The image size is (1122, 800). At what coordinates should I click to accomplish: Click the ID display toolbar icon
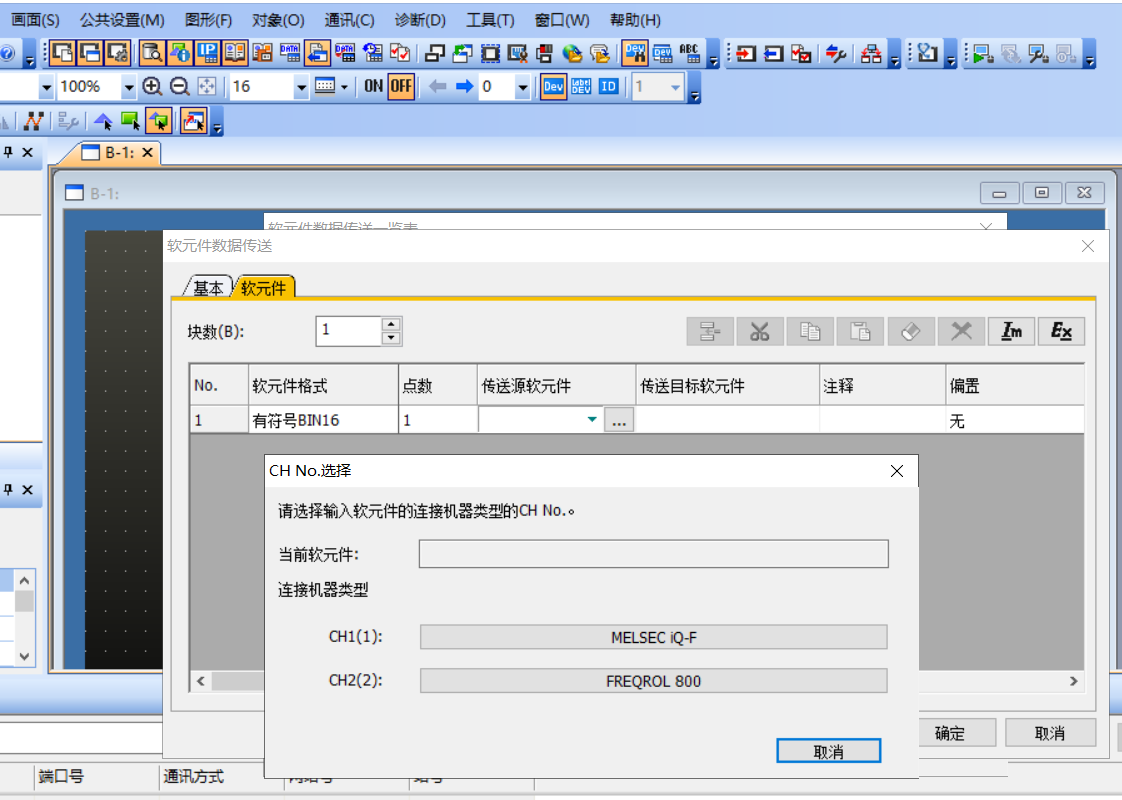[x=608, y=87]
